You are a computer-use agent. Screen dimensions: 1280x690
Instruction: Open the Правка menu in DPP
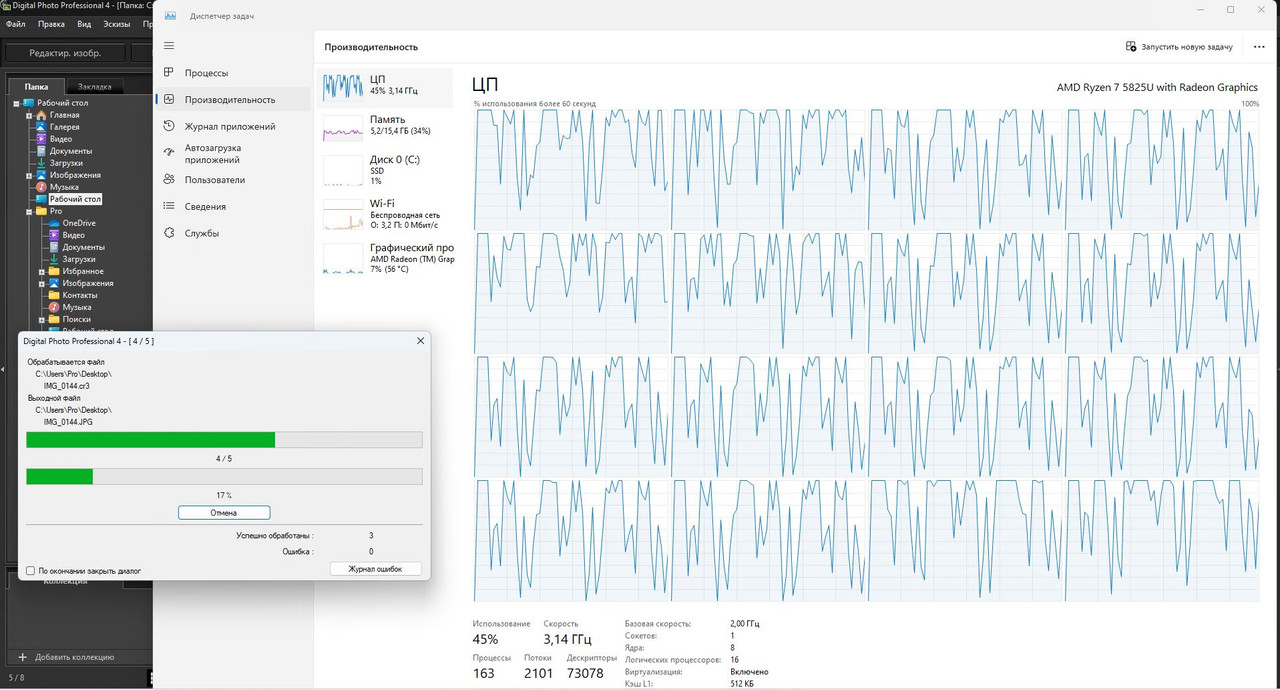(x=51, y=24)
